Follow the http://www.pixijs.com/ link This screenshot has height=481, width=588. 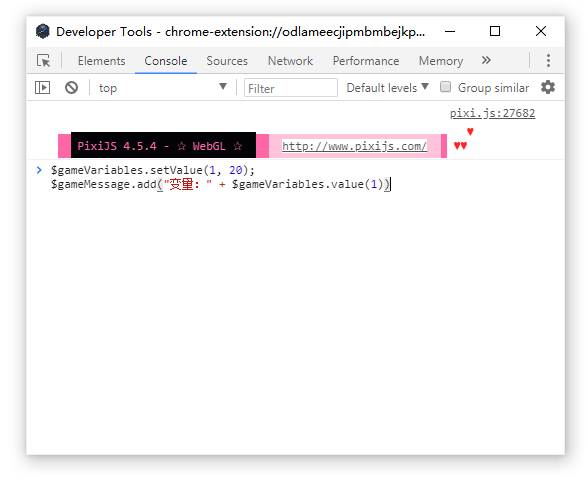354,146
